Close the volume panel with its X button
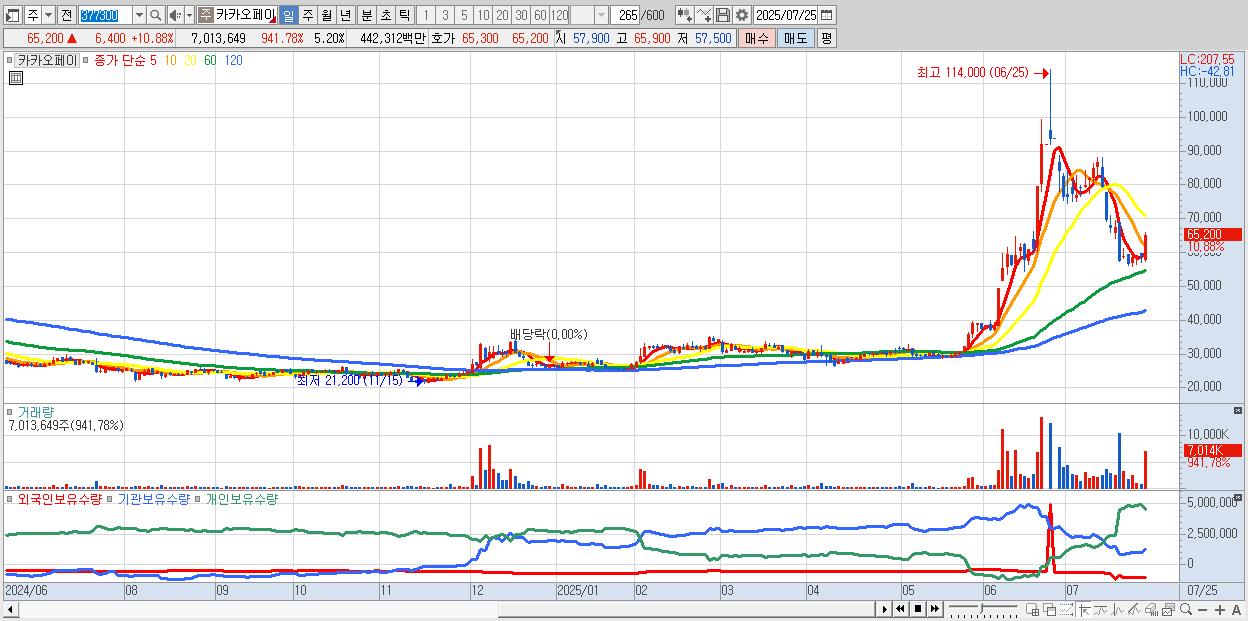Image resolution: width=1248 pixels, height=621 pixels. [x=1238, y=411]
